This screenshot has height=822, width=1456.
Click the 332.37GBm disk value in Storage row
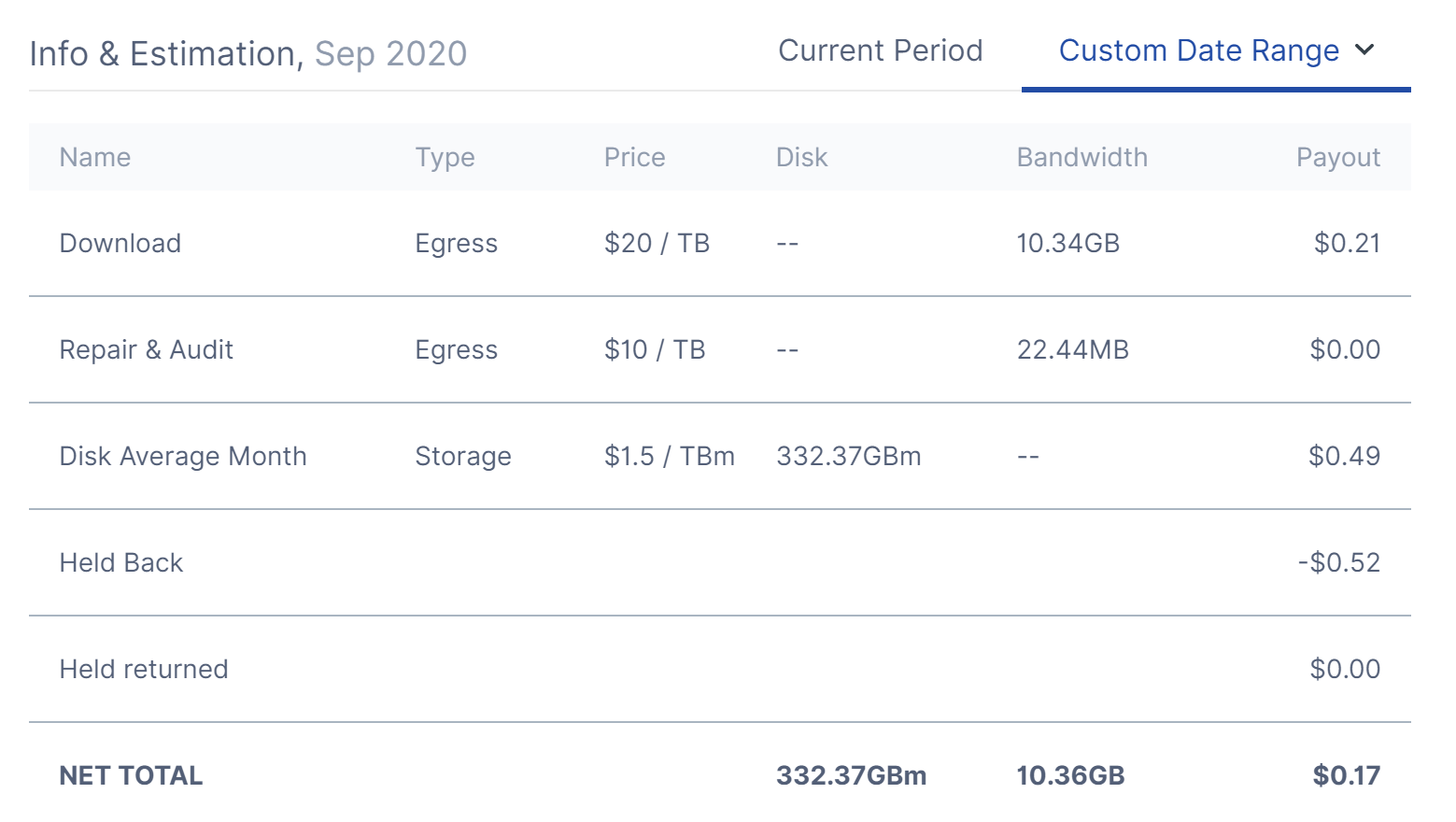point(848,456)
